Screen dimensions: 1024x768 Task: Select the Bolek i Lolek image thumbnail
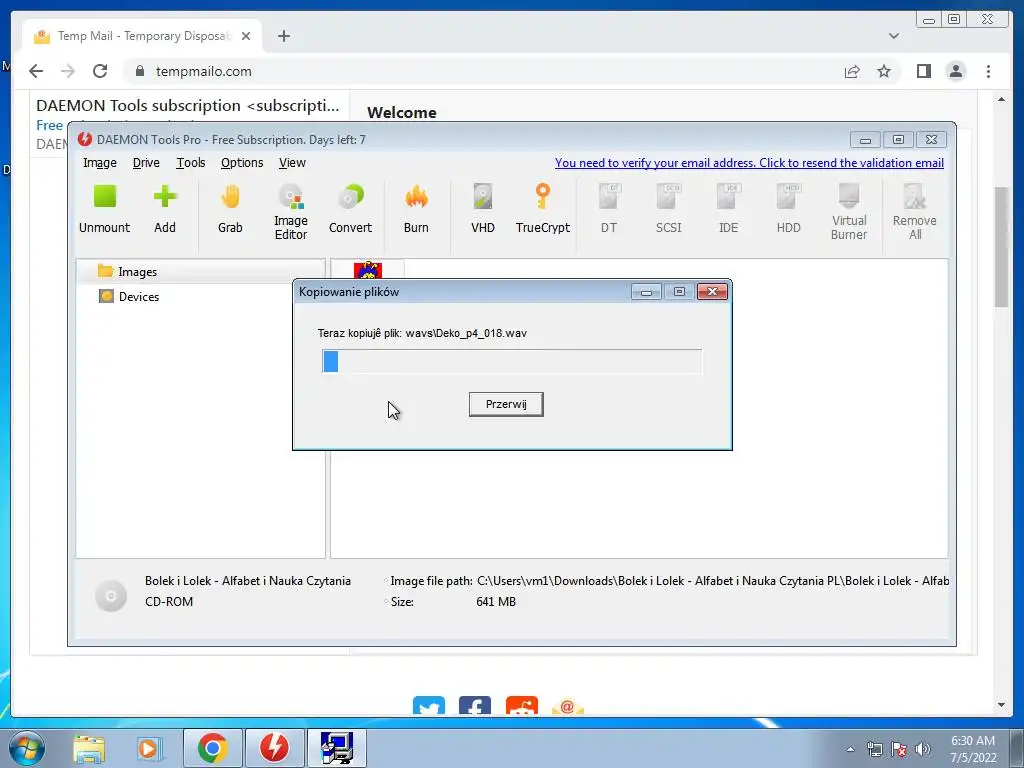[368, 268]
